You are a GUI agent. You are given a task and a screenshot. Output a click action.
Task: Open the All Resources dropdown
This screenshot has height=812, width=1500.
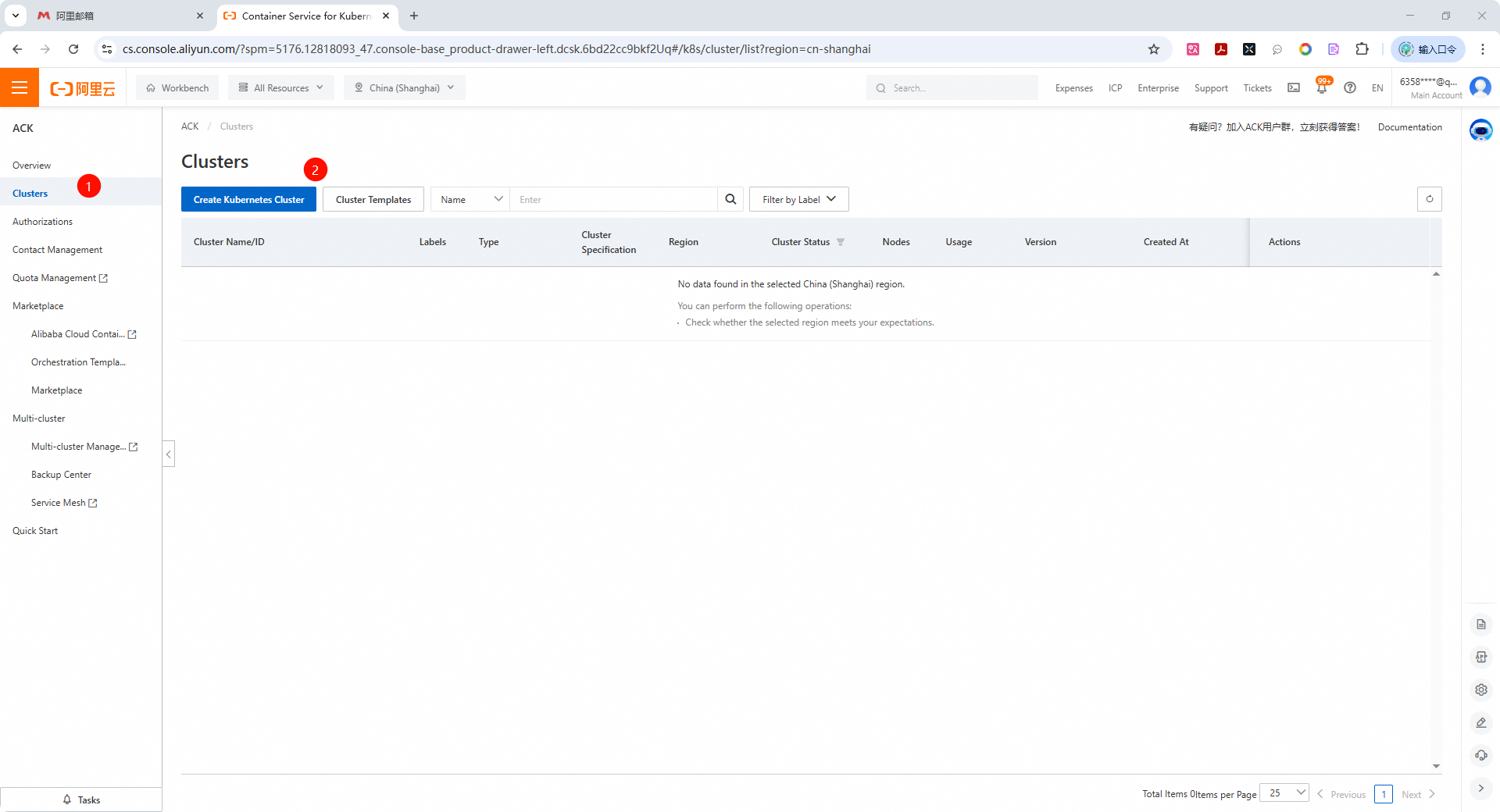point(281,87)
